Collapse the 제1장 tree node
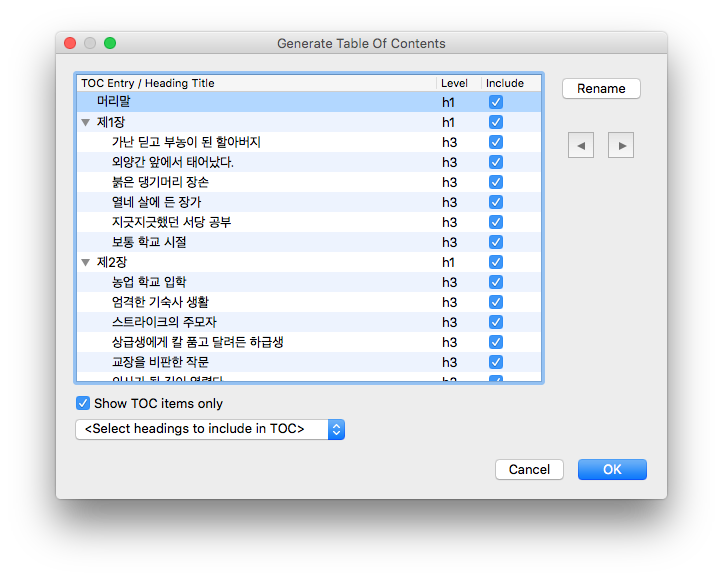The width and height of the screenshot is (723, 579). click(85, 123)
